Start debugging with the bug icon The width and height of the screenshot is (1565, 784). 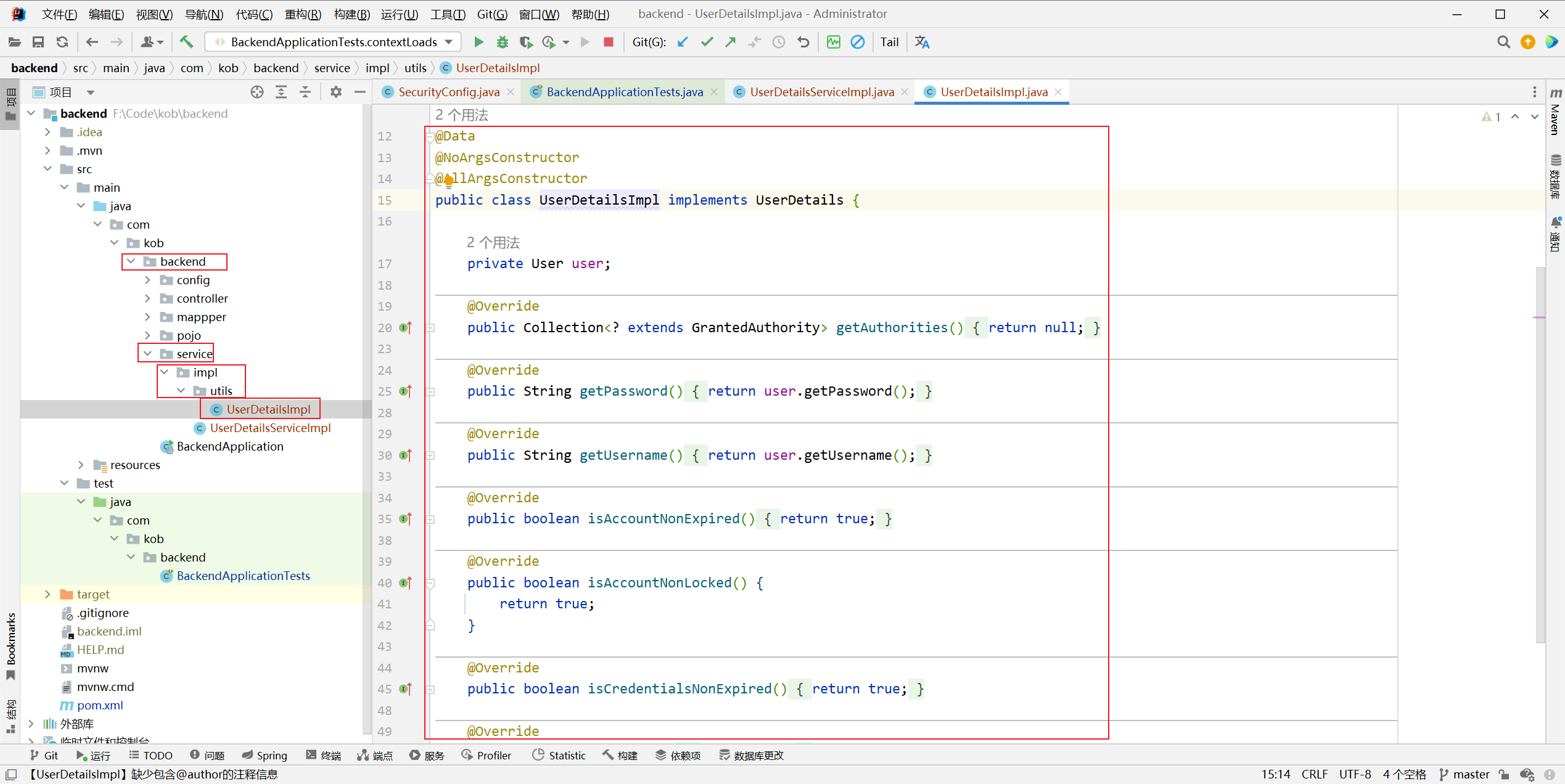[x=503, y=42]
